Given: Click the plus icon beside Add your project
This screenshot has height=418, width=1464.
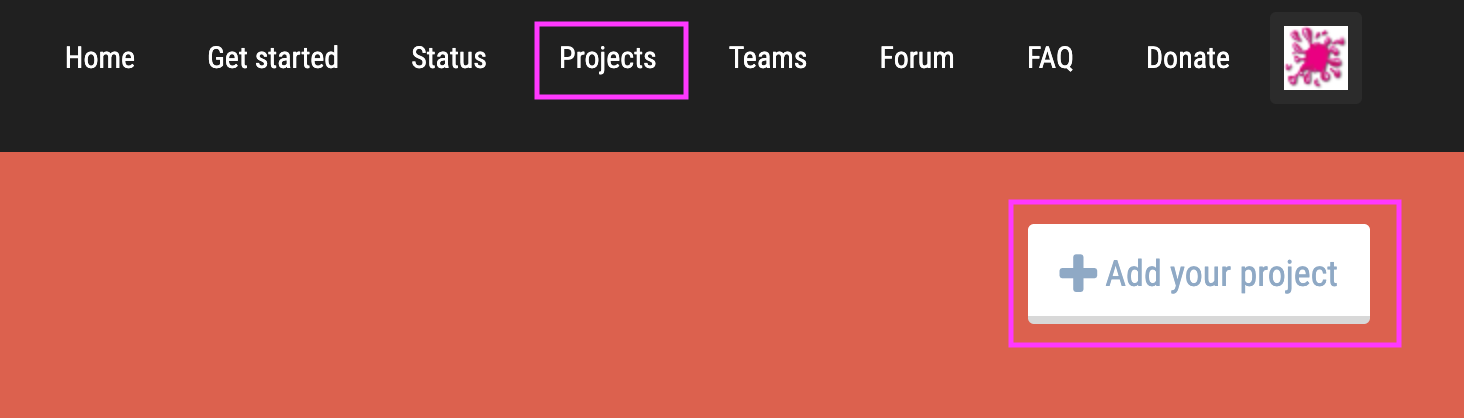Looking at the screenshot, I should tap(1078, 273).
